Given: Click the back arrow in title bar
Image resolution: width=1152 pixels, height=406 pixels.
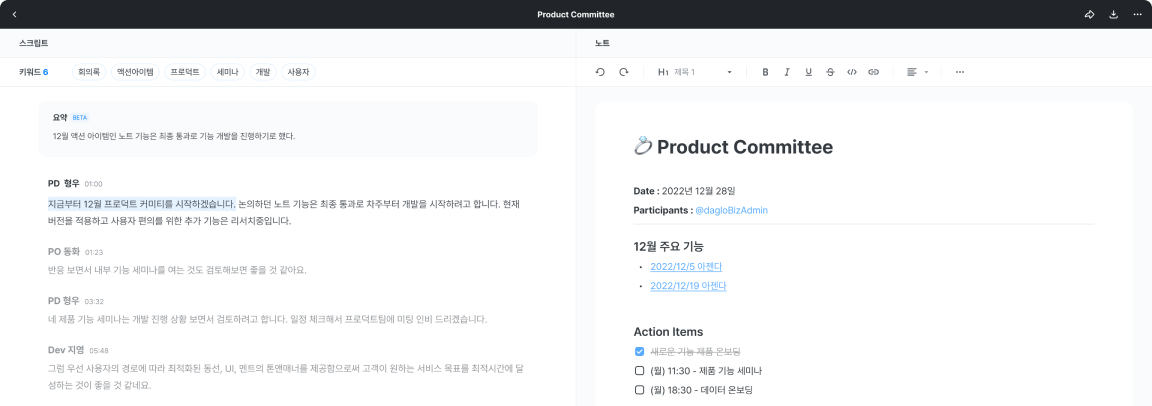Looking at the screenshot, I should [14, 15].
